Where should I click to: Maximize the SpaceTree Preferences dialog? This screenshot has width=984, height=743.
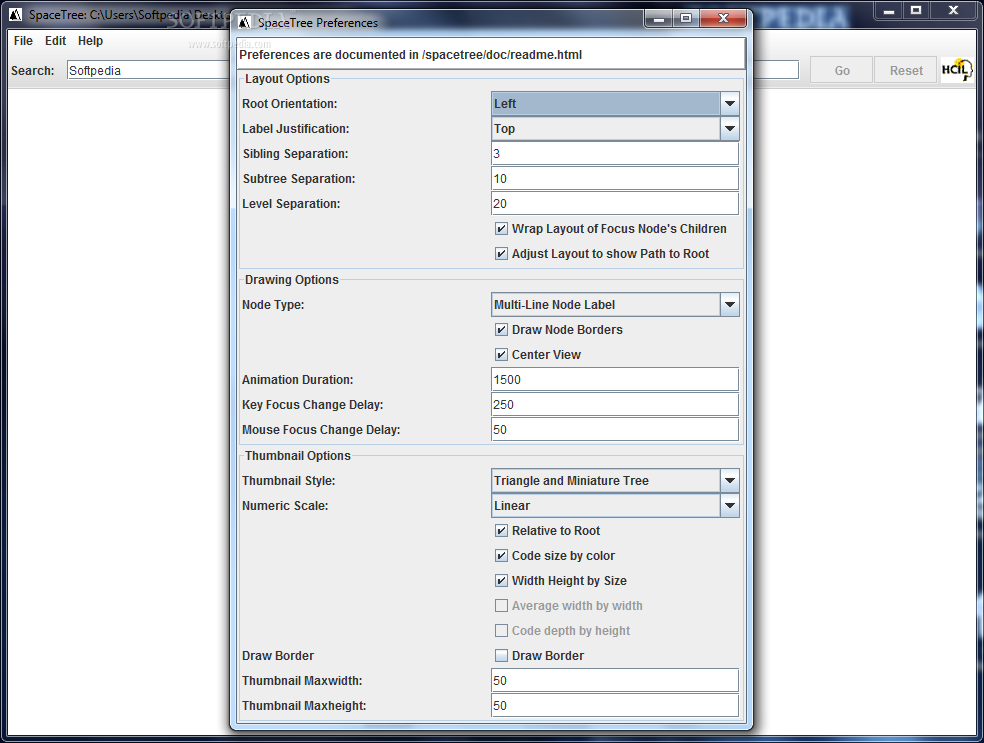(686, 19)
